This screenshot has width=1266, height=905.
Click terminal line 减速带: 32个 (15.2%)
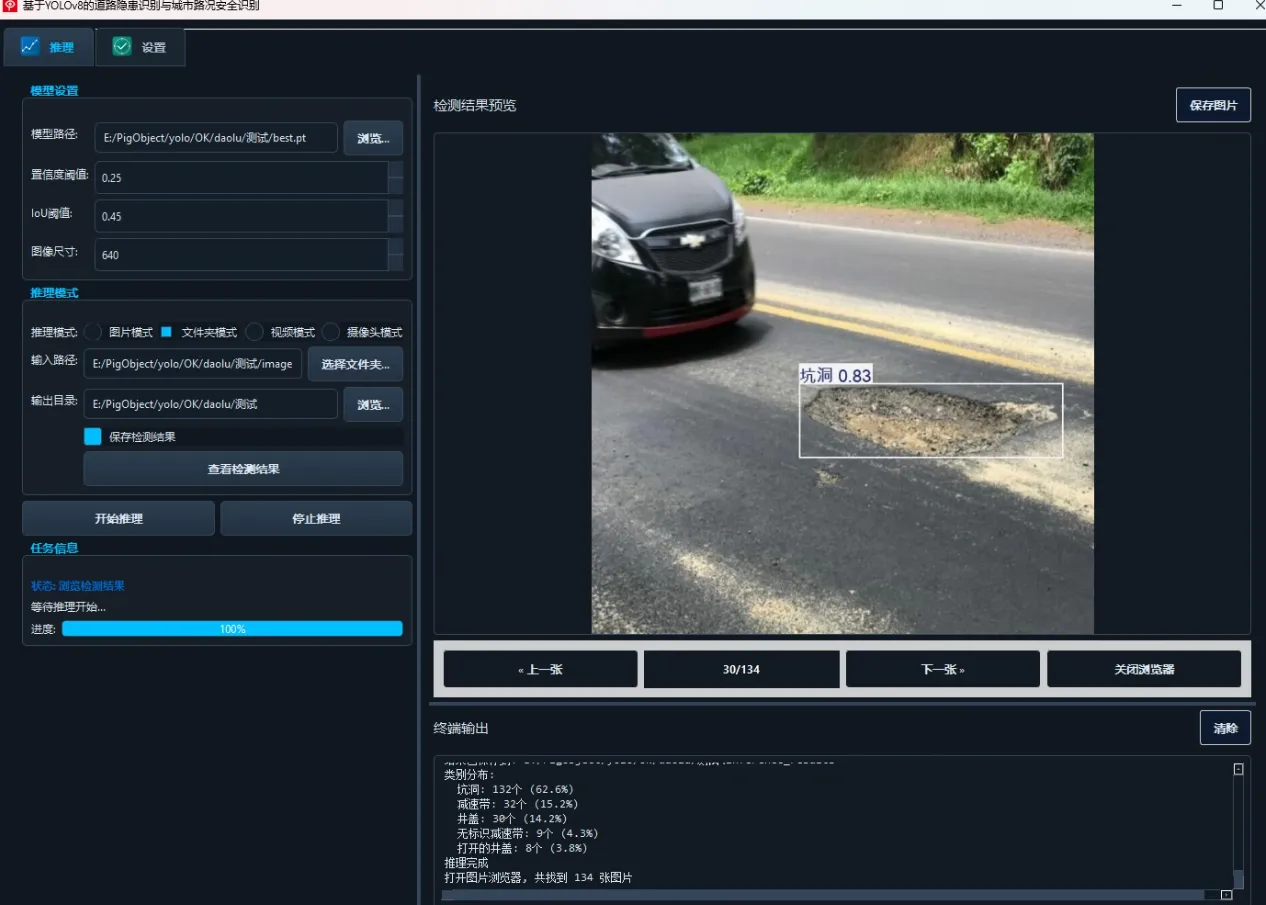tap(517, 803)
